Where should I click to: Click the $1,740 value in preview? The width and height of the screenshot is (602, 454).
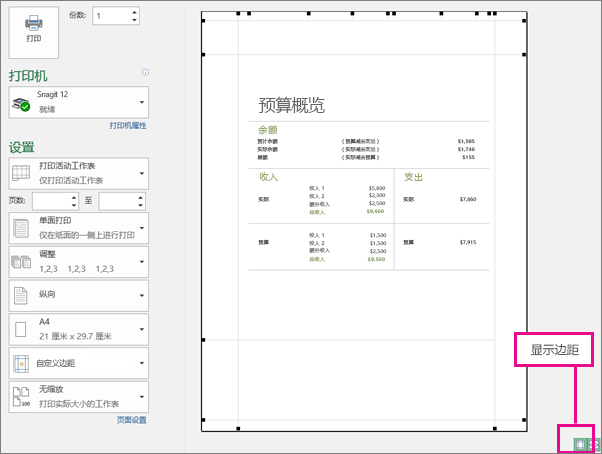466,149
